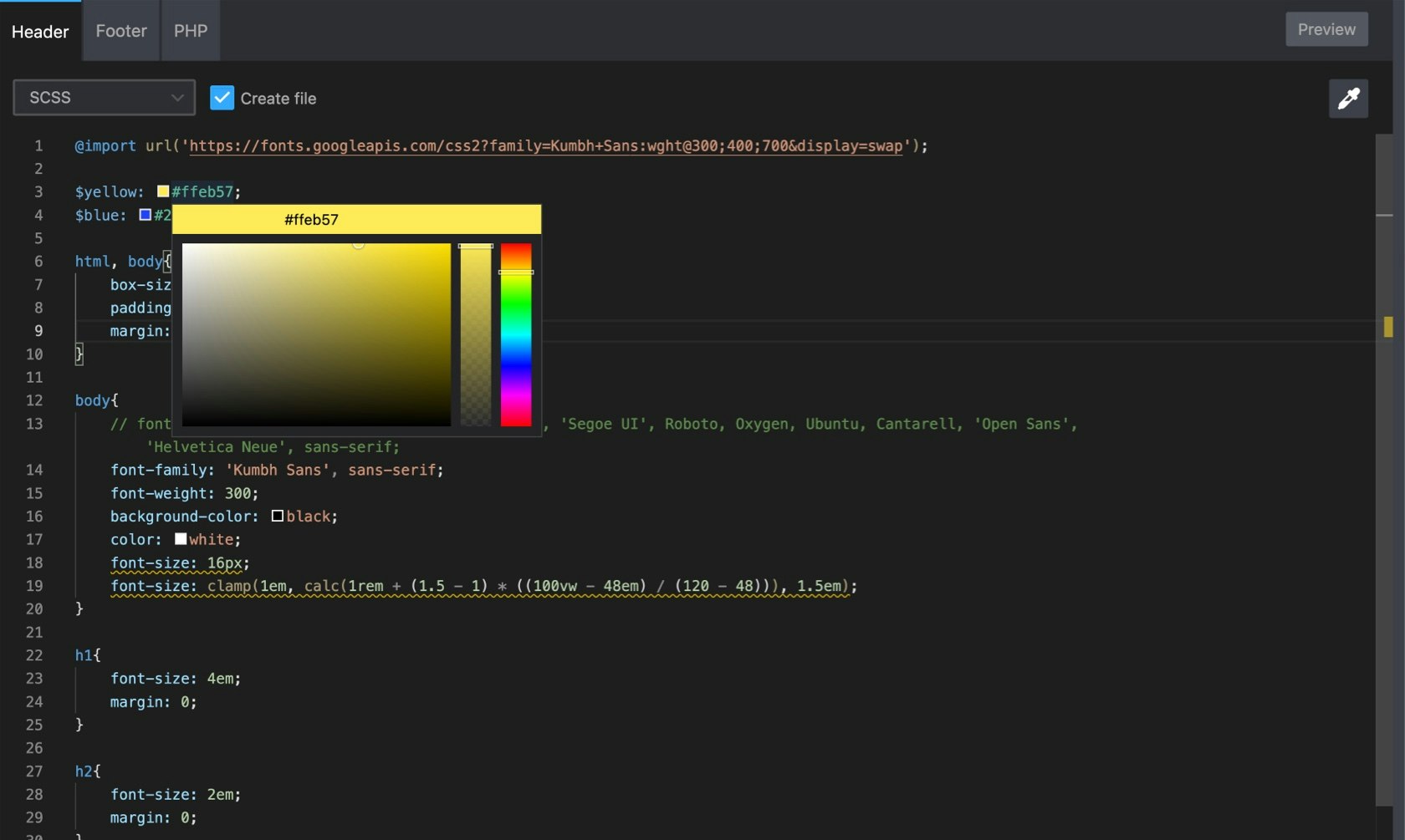The height and width of the screenshot is (840, 1405).
Task: Click line number 19 in the gutter
Action: point(34,586)
